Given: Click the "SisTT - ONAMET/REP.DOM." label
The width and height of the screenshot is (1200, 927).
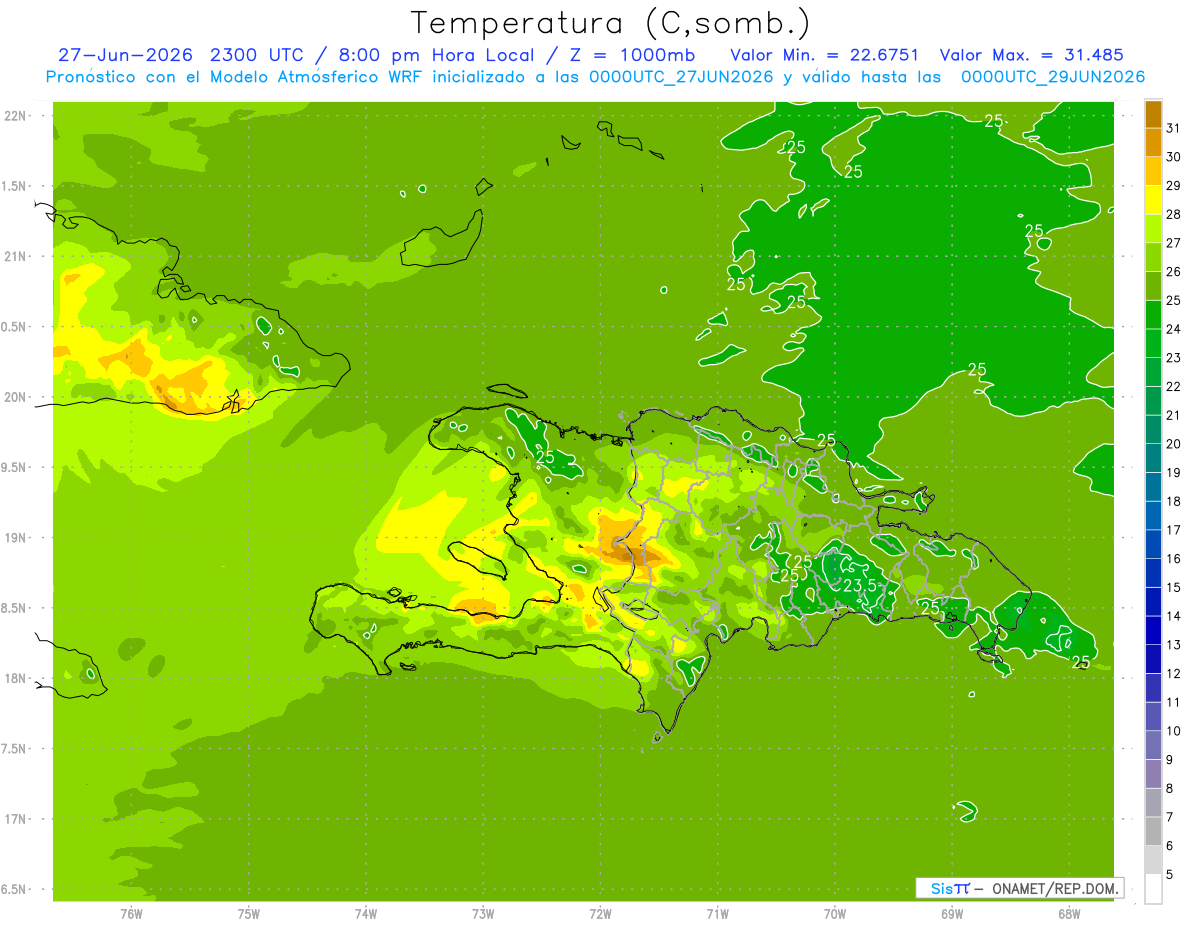Looking at the screenshot, I should click(1021, 888).
